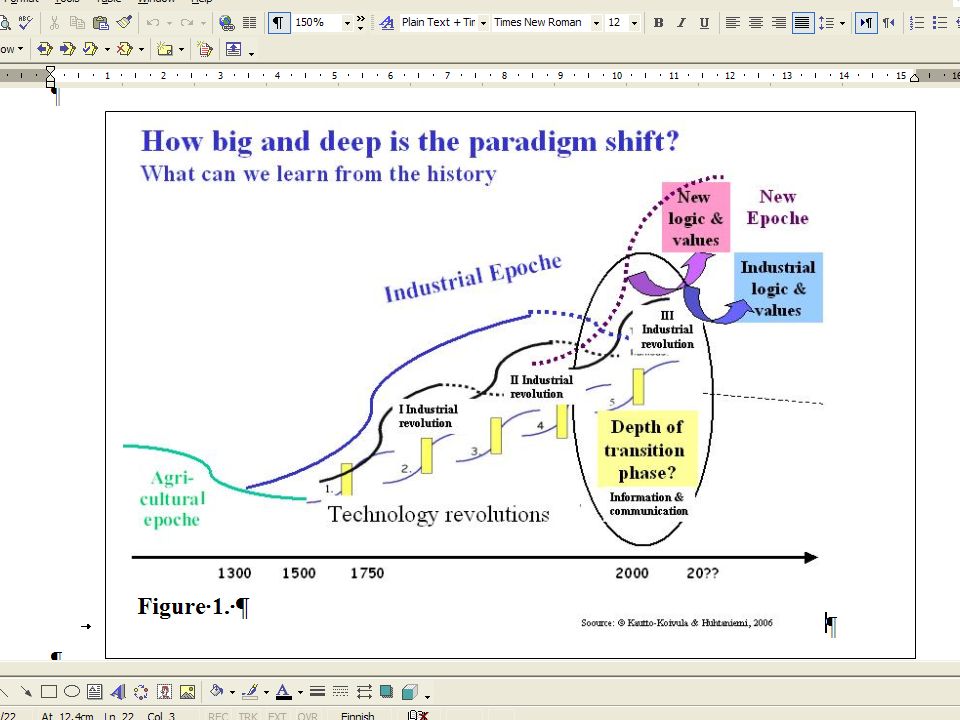Image resolution: width=960 pixels, height=720 pixels.
Task: Expand the Show menu on Reviewing toolbar
Action: [12, 49]
